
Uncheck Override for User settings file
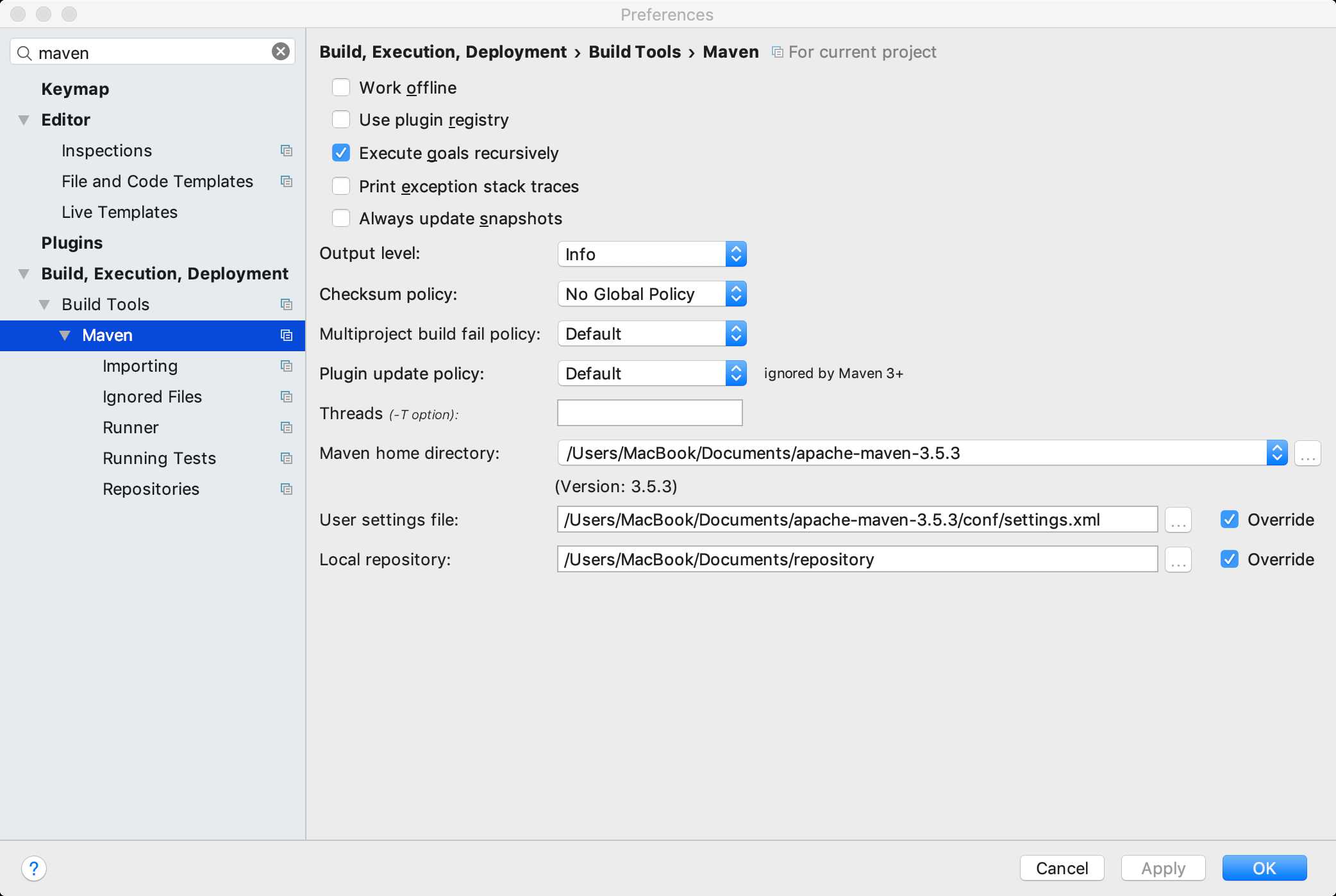pyautogui.click(x=1230, y=519)
